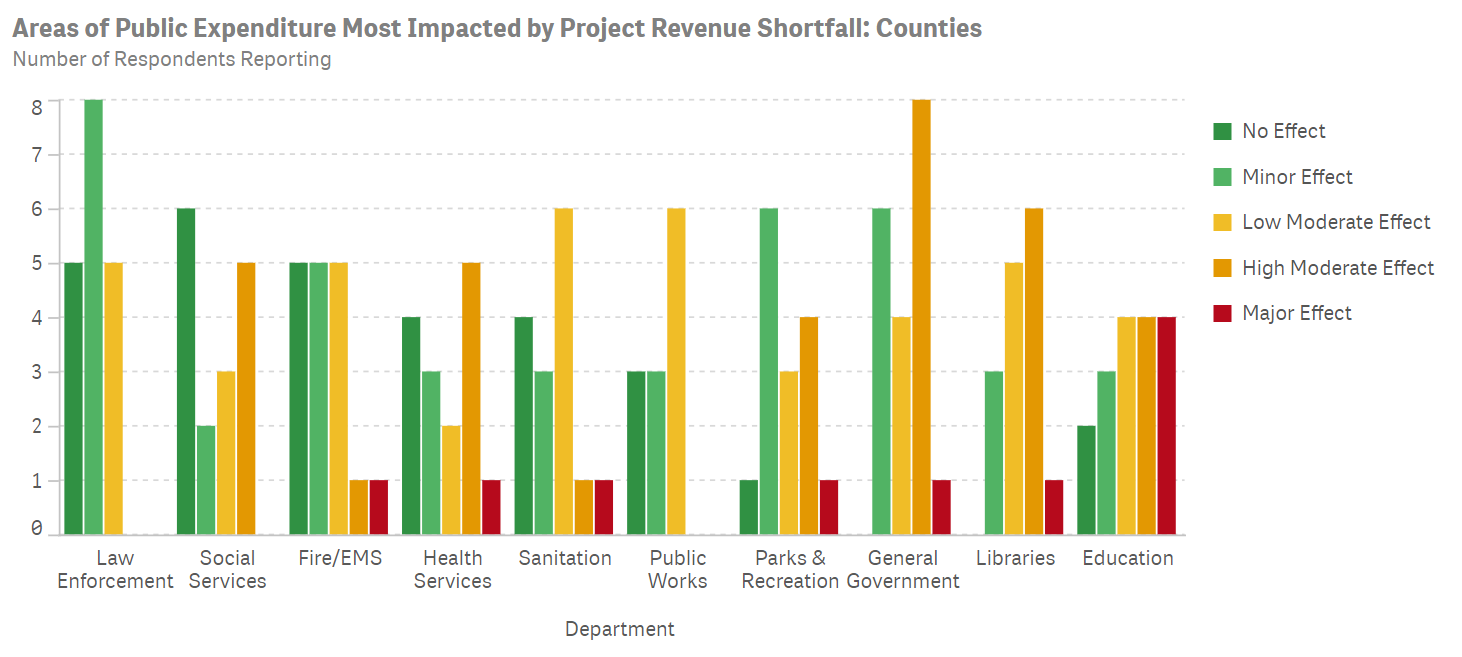Select the High Moderate Effect legend label
This screenshot has height=657, width=1462.
click(x=1338, y=268)
